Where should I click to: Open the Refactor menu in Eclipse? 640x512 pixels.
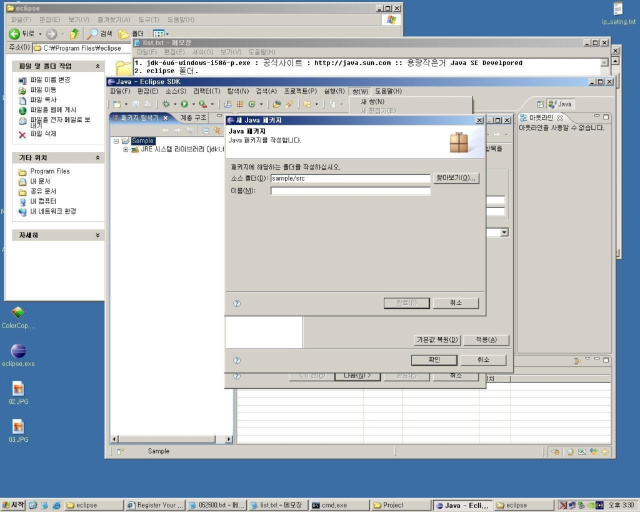point(207,91)
